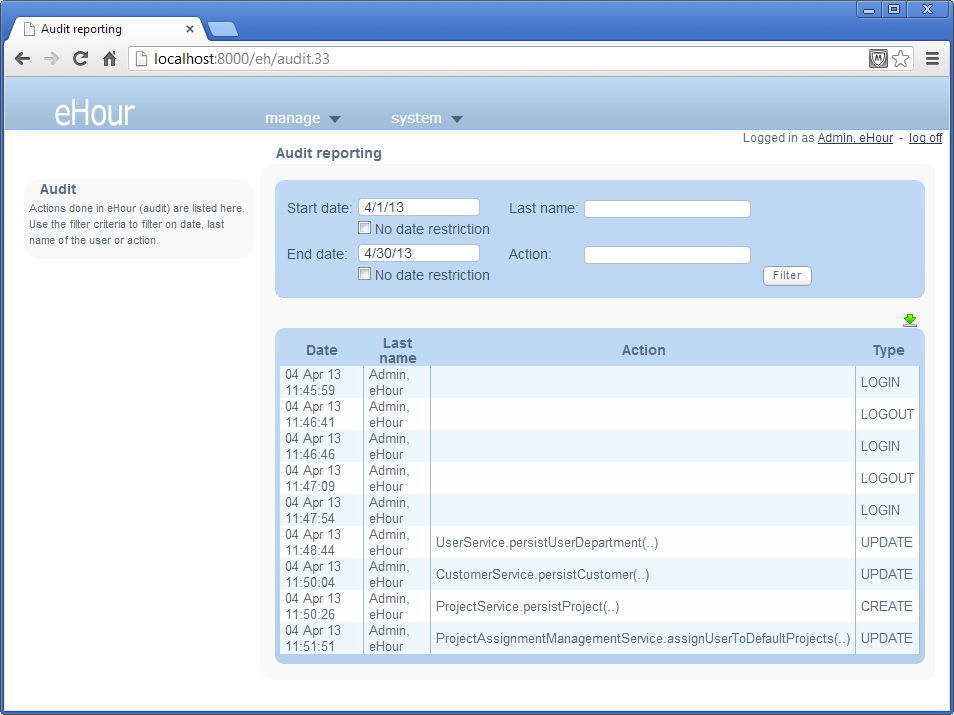This screenshot has height=715, width=954.
Task: Open the Chrome hamburger menu
Action: click(932, 58)
